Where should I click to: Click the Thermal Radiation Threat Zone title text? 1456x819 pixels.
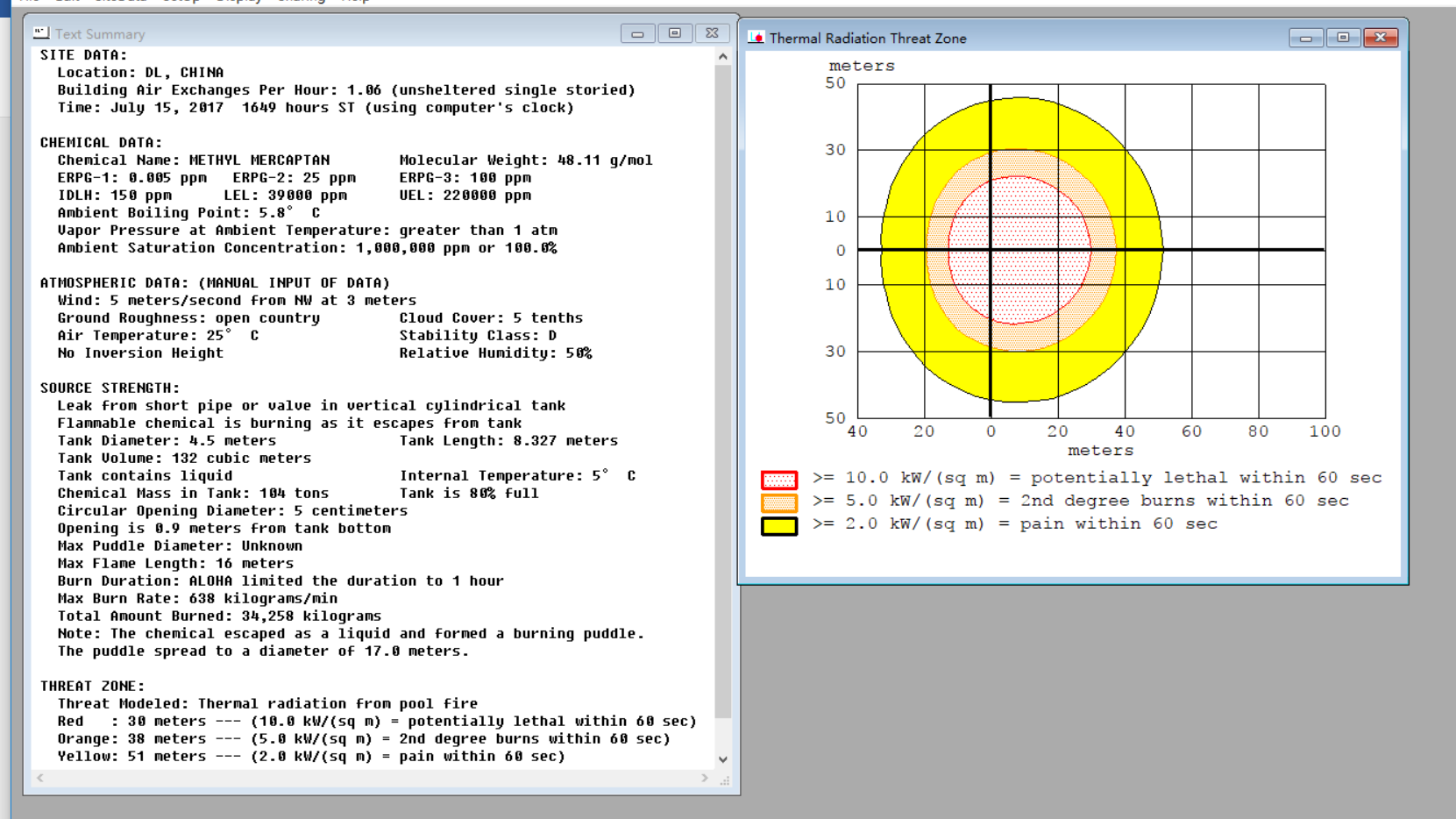click(868, 39)
